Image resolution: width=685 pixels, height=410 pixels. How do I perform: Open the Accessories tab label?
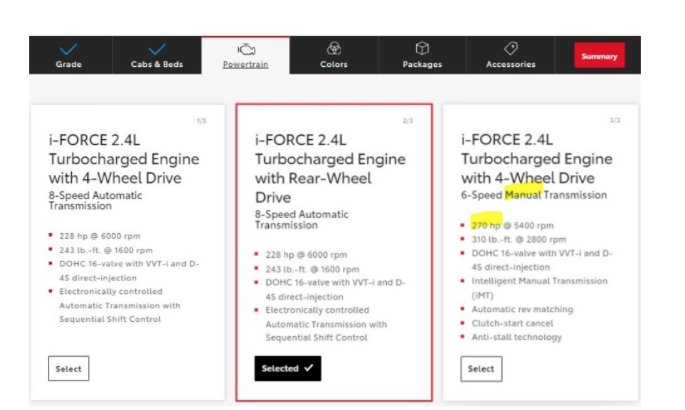511,64
